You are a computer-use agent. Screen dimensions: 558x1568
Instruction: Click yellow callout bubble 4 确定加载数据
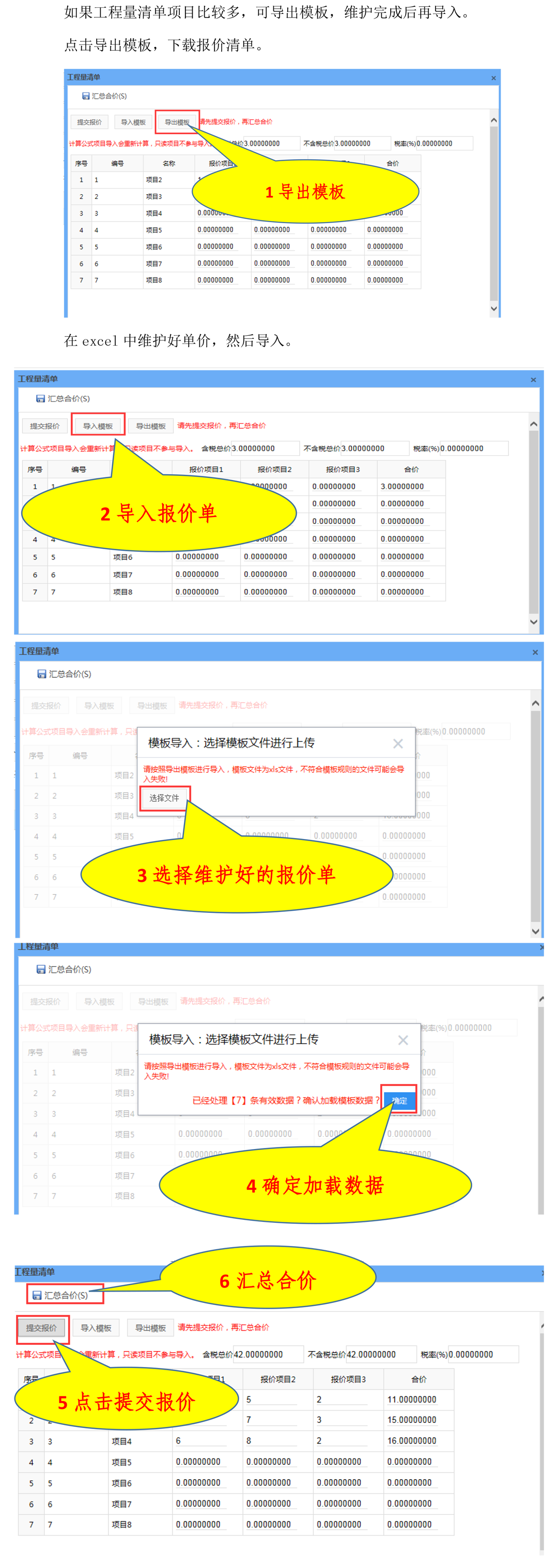click(x=315, y=1185)
